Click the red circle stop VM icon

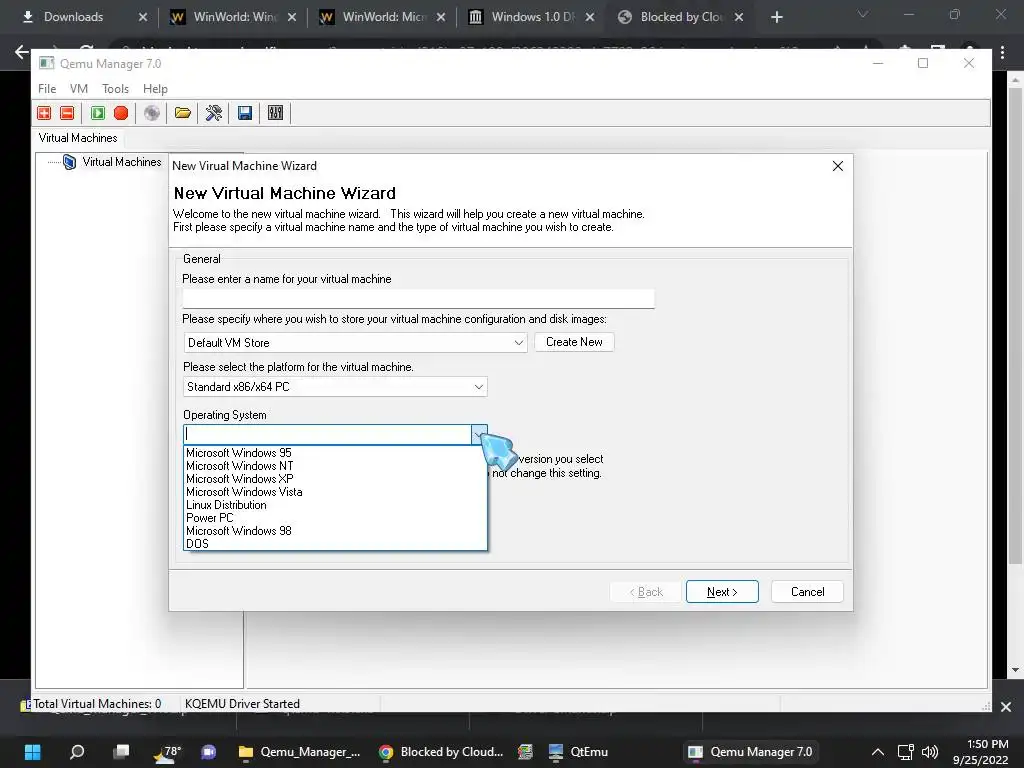(121, 113)
